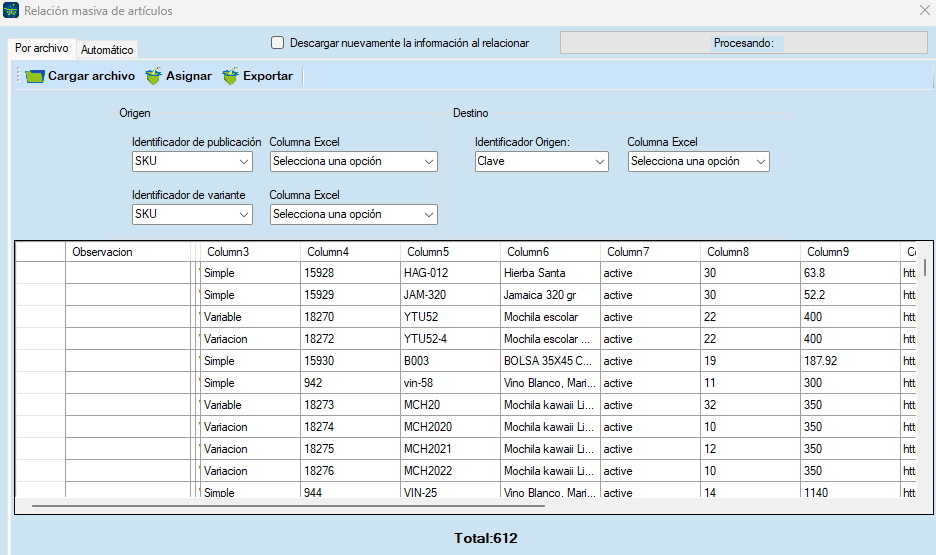Click the Cargar archivo folder icon
The image size is (936, 555).
pyautogui.click(x=35, y=76)
